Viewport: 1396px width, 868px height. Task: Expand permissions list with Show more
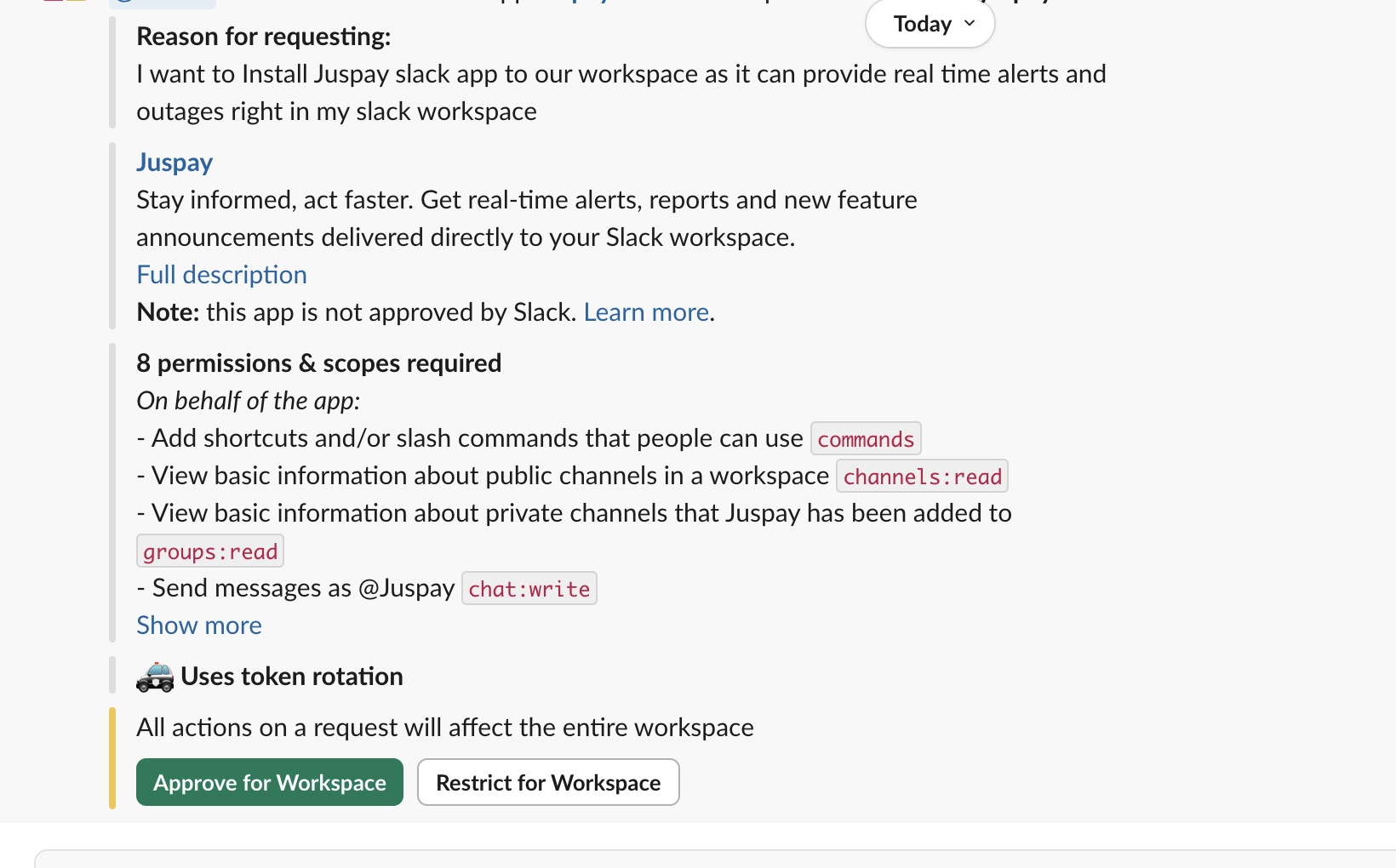[x=199, y=625]
